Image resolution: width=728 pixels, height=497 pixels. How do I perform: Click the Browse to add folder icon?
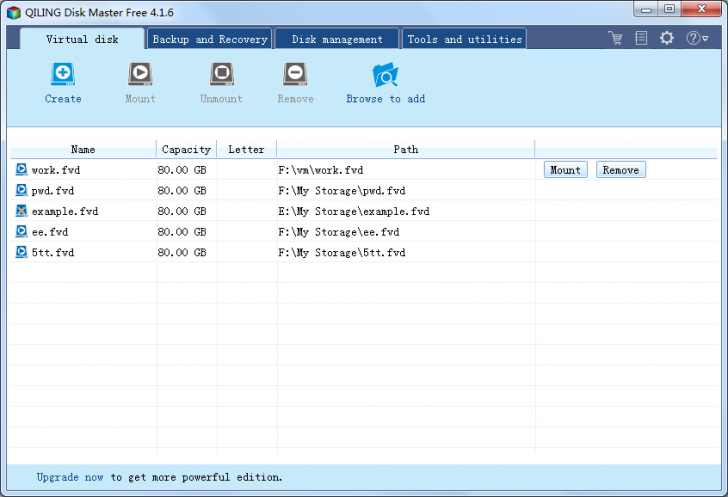(x=385, y=75)
